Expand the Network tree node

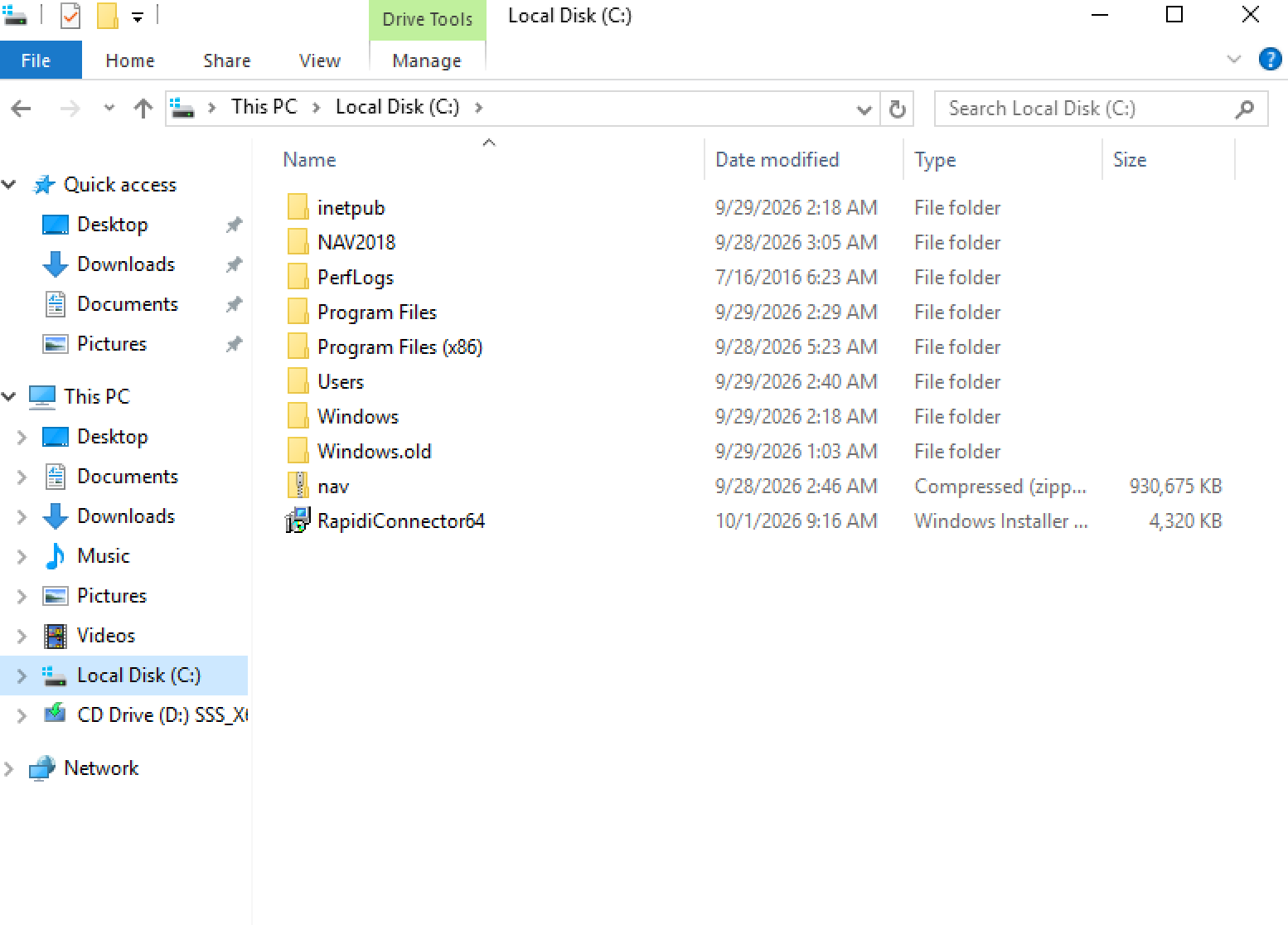[10, 769]
